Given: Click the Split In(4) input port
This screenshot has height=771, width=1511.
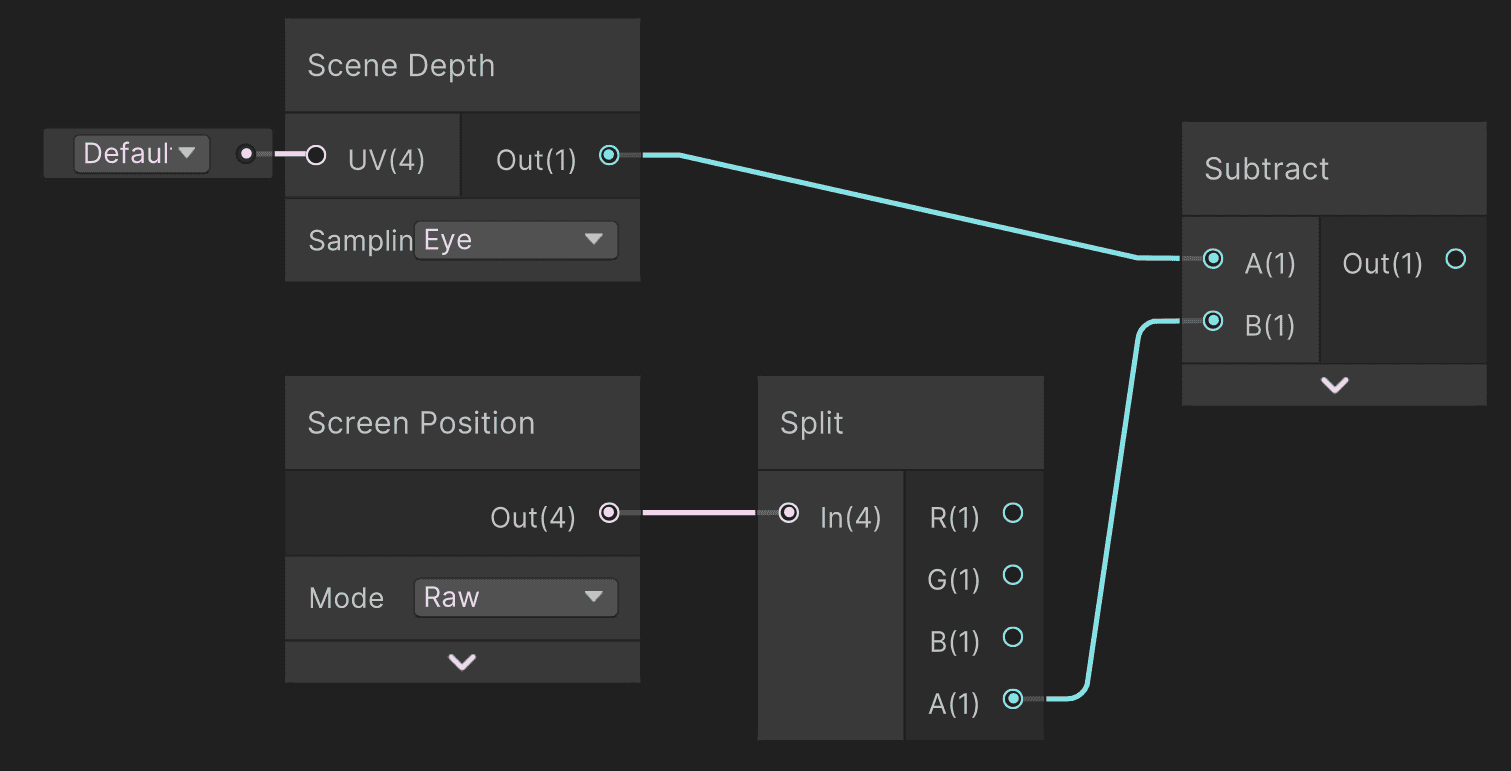Looking at the screenshot, I should tap(789, 513).
